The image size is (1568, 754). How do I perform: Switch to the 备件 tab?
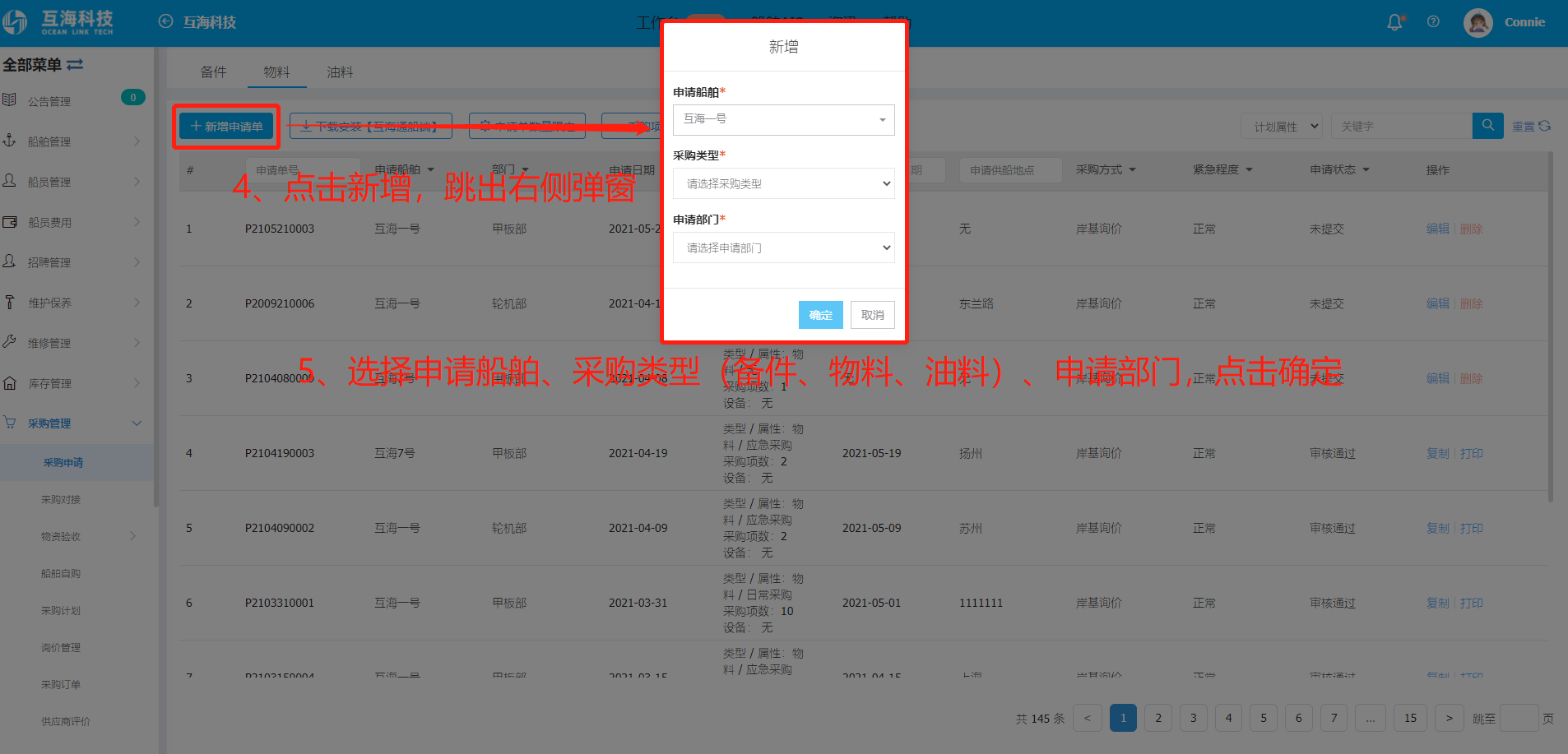213,72
